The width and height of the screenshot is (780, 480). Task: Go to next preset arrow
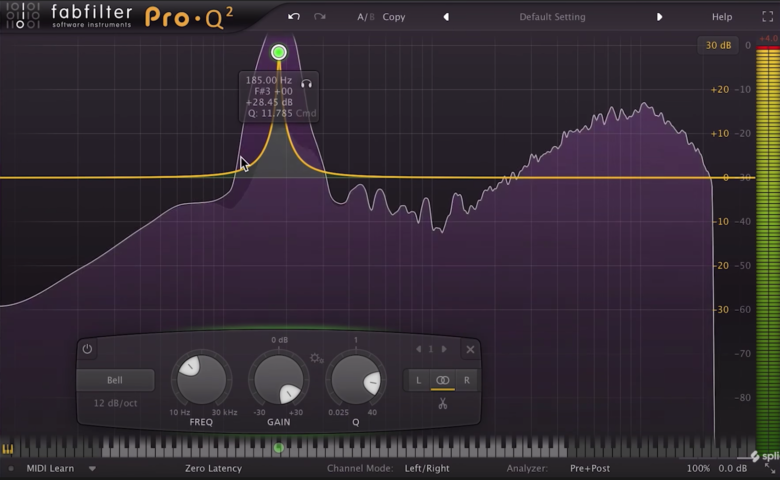659,17
